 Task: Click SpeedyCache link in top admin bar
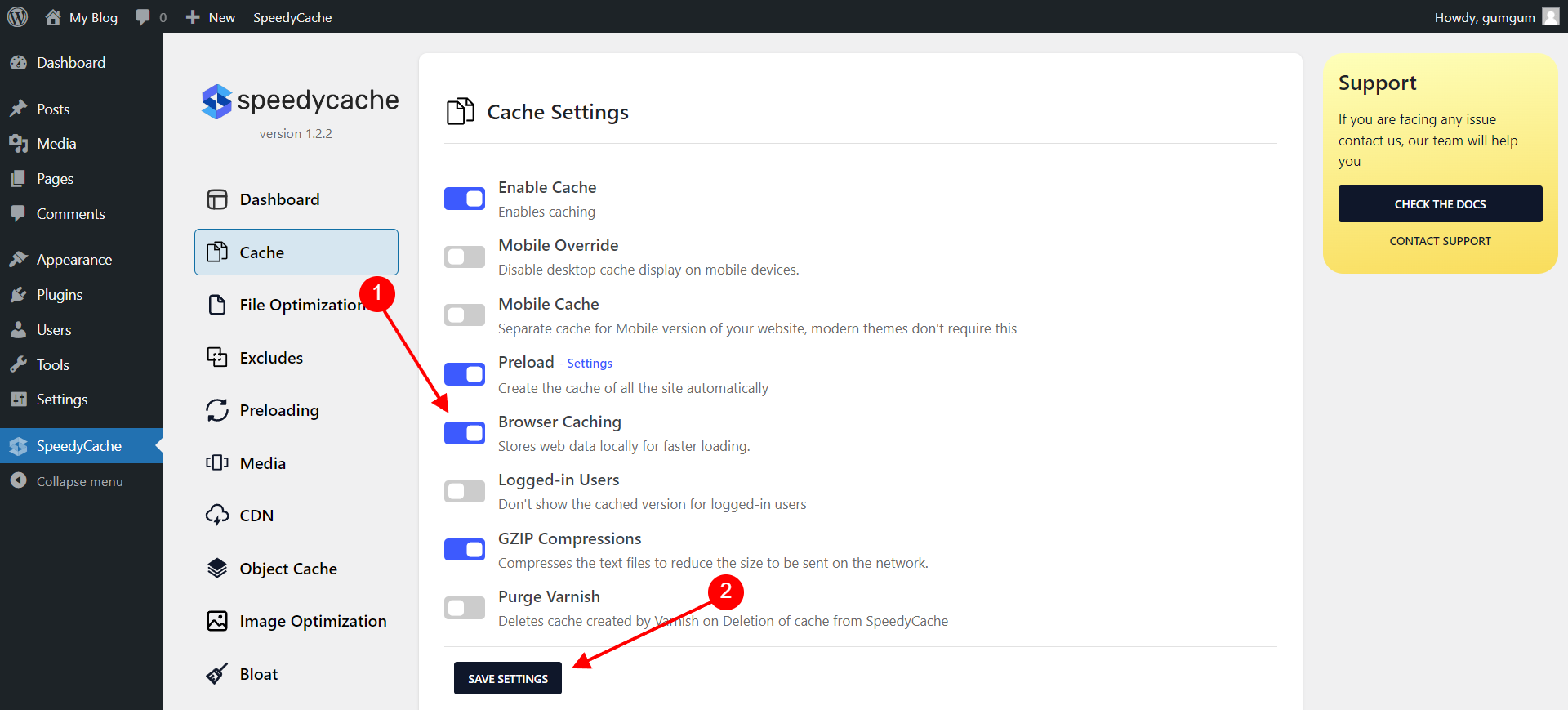coord(292,17)
